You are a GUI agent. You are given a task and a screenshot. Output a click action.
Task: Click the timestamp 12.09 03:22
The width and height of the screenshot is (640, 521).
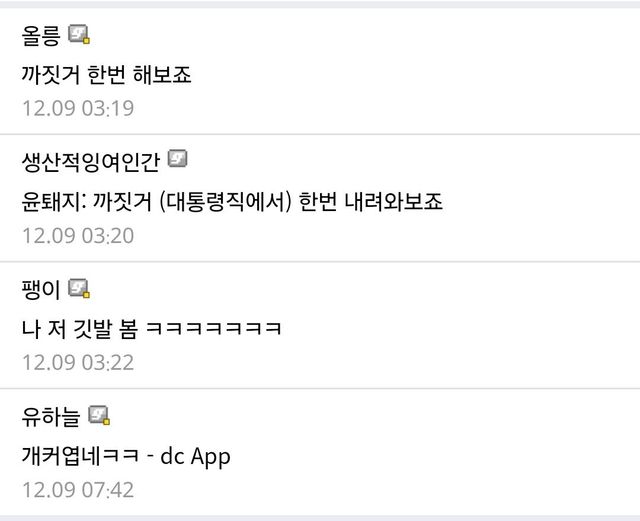(78, 363)
